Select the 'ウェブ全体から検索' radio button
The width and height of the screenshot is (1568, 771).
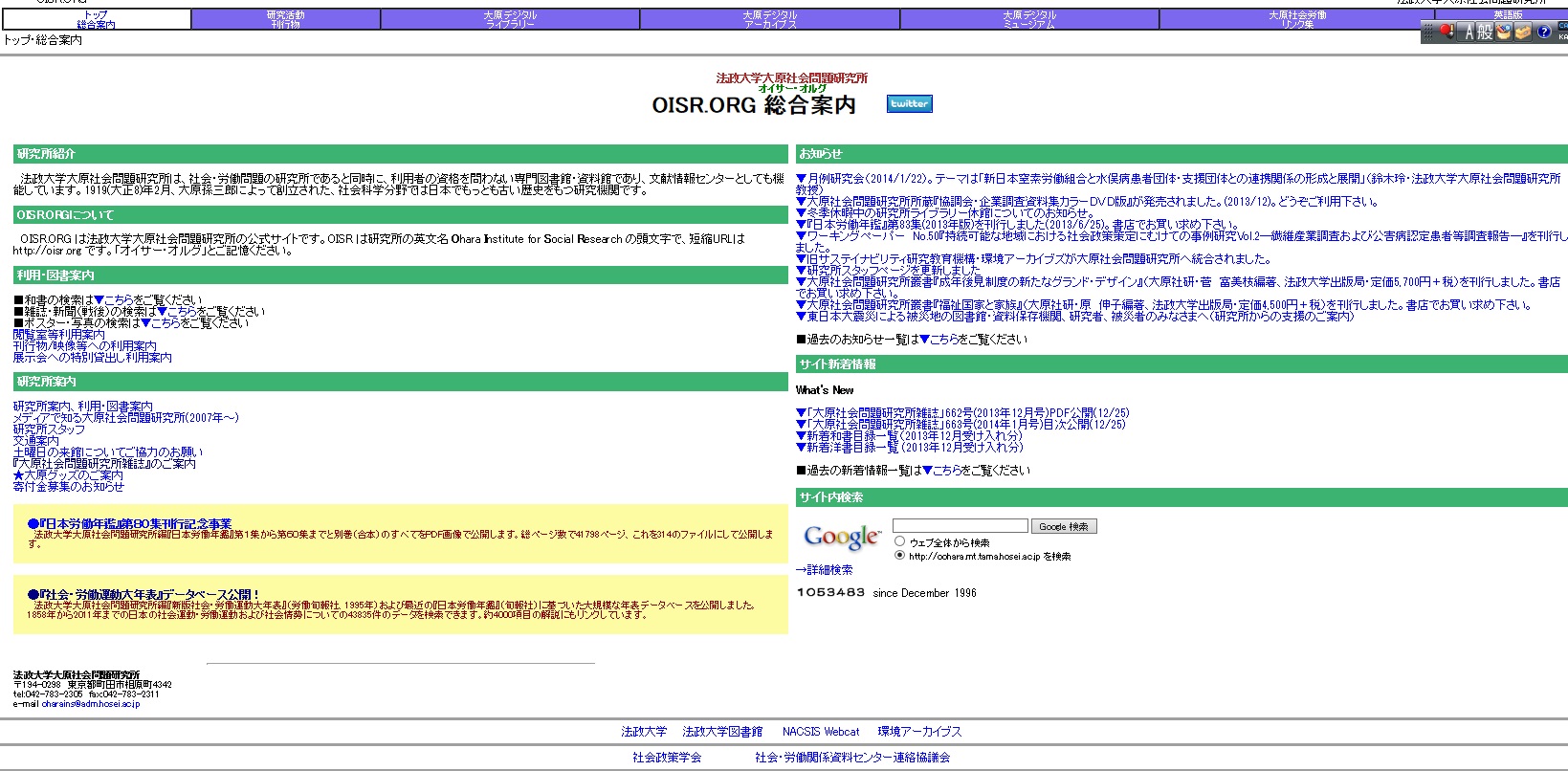pos(899,541)
